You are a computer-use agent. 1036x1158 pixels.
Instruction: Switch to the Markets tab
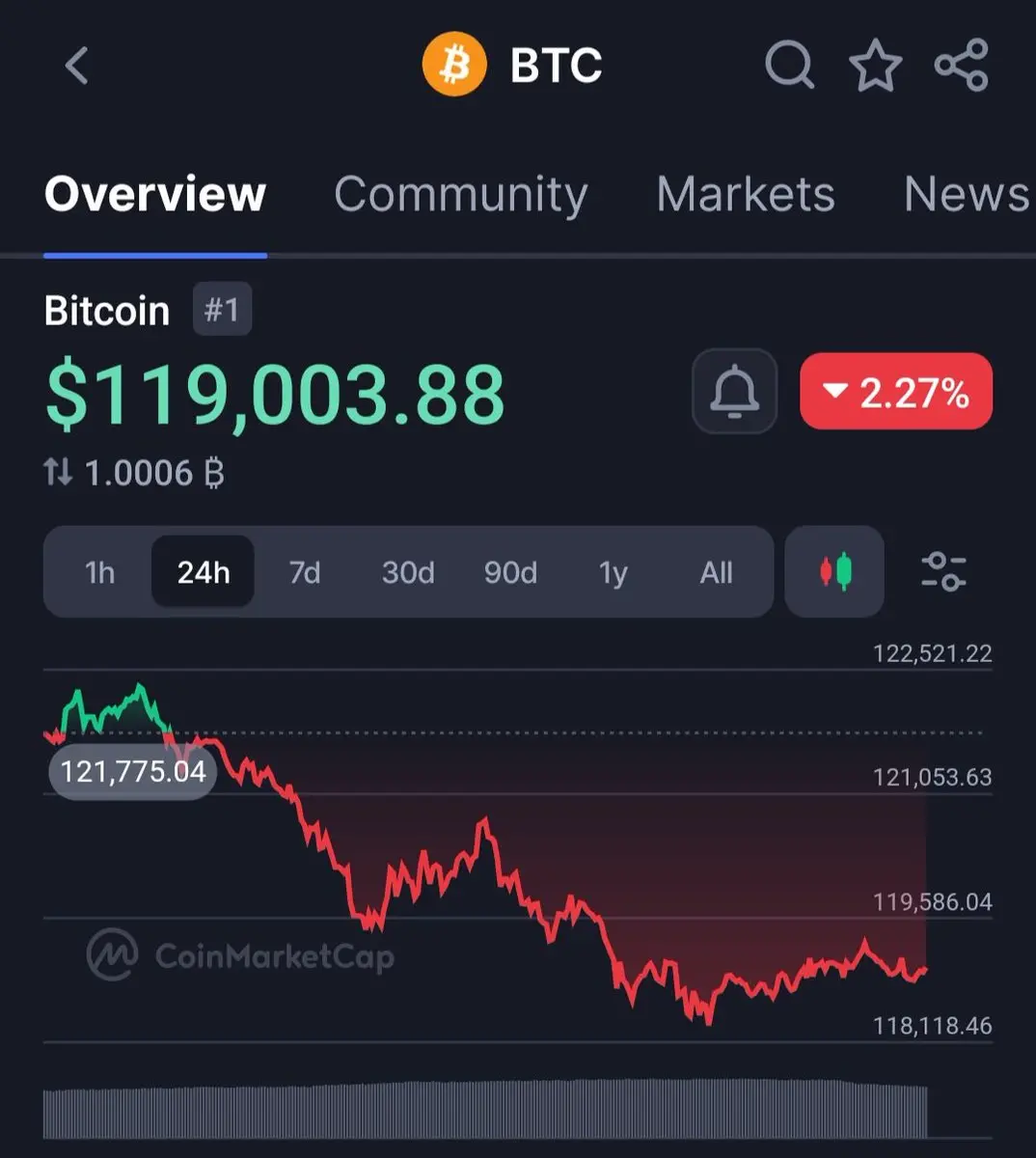746,194
